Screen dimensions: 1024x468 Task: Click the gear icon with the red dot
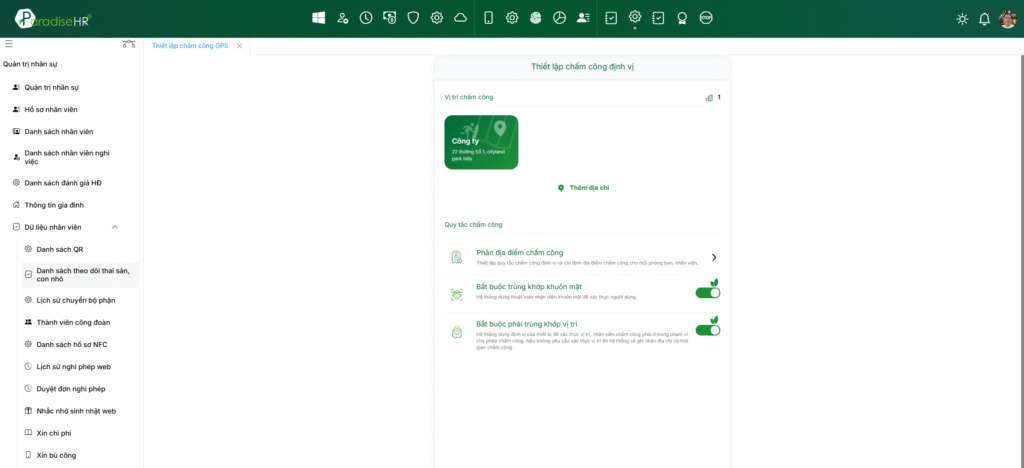(x=635, y=18)
